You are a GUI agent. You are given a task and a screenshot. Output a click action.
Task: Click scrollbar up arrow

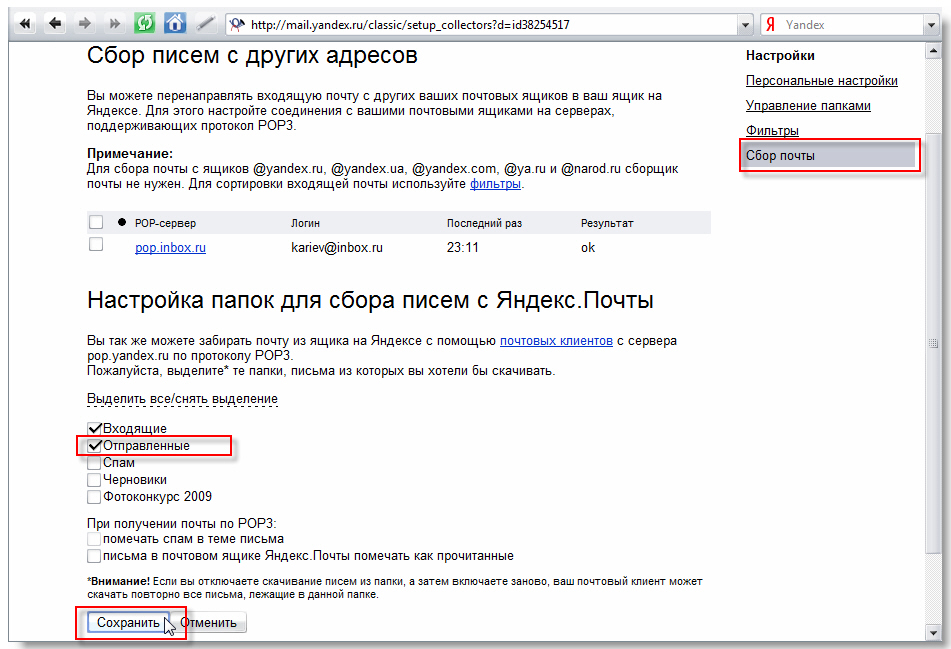(x=933, y=52)
